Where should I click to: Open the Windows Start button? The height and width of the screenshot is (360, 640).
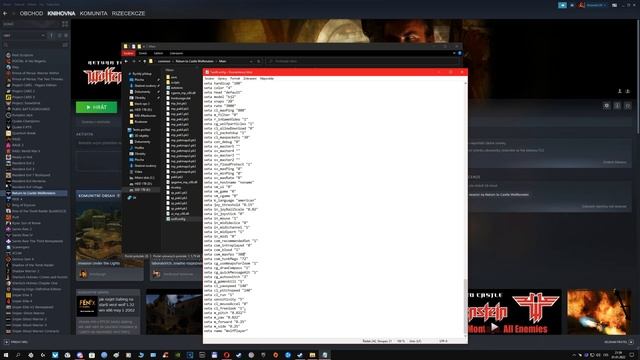pos(6,355)
